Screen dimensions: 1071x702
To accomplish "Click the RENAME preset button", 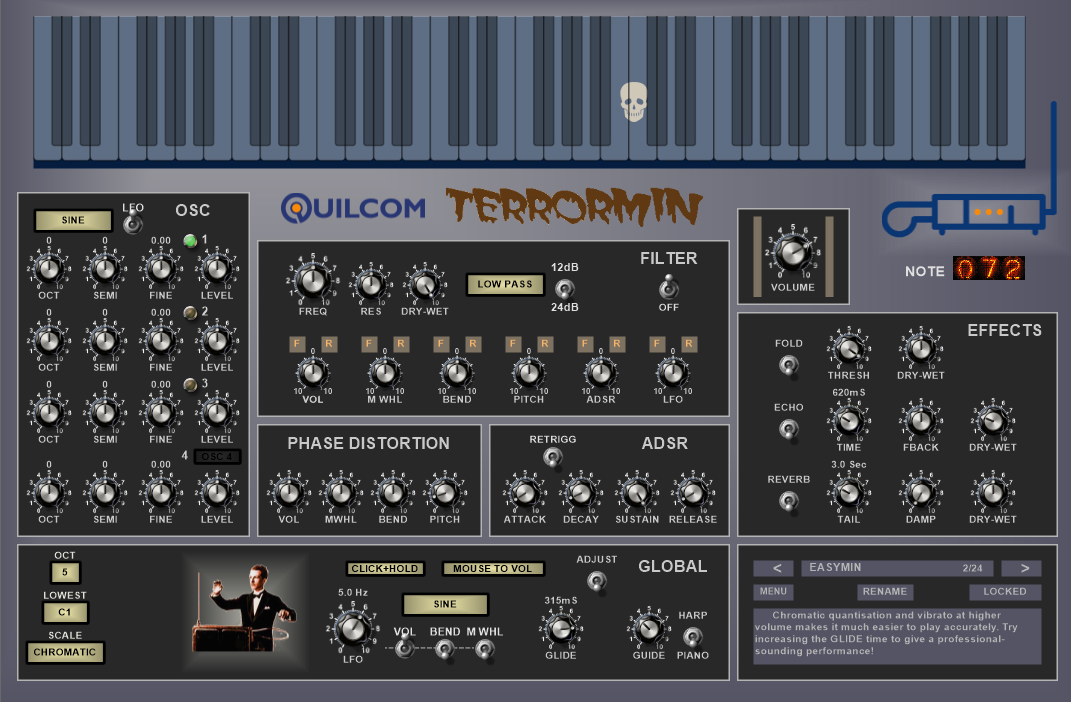I will 885,591.
